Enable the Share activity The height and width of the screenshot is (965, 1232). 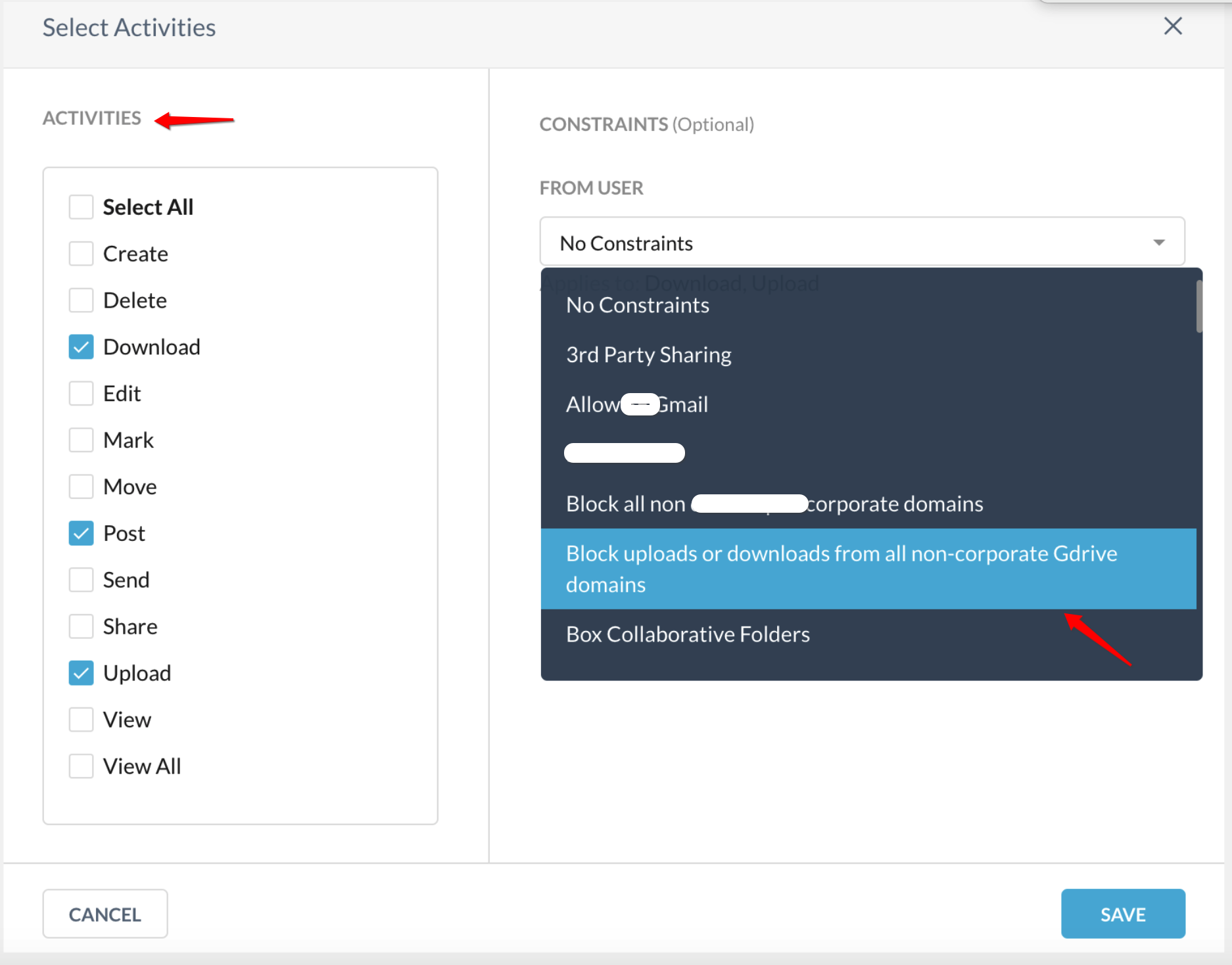[81, 626]
